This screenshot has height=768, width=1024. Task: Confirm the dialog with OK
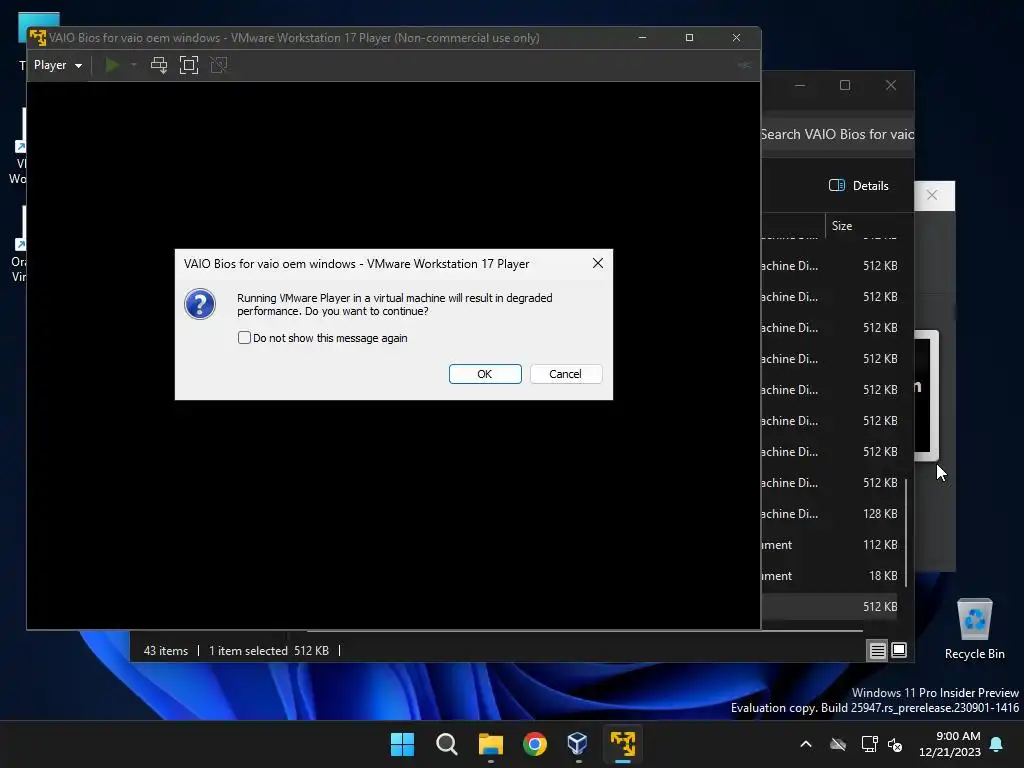point(485,374)
